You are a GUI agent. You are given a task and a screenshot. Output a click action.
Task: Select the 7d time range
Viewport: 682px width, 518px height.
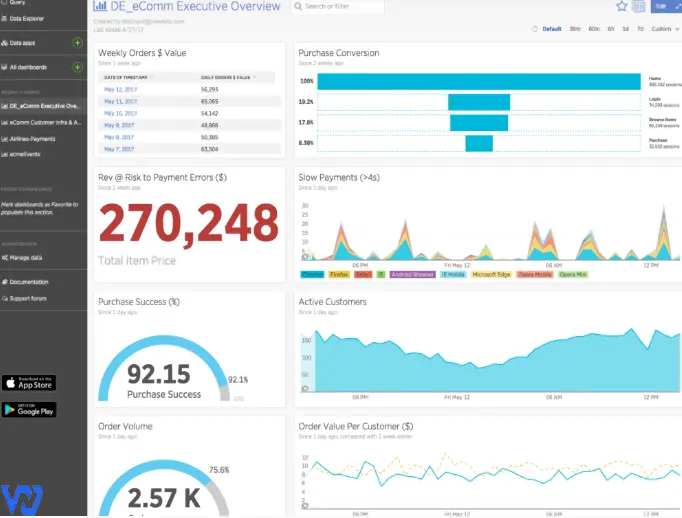pos(640,29)
